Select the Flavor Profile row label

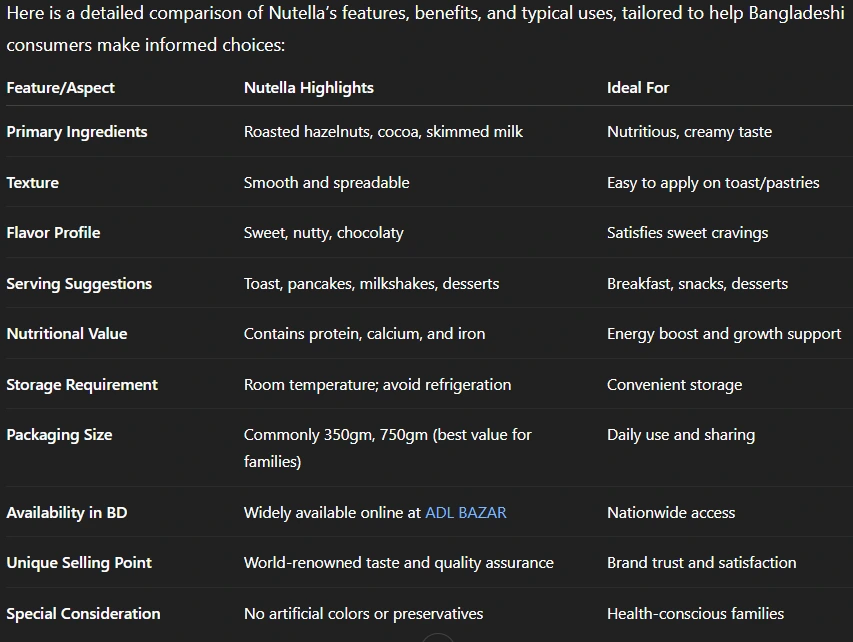click(x=53, y=232)
